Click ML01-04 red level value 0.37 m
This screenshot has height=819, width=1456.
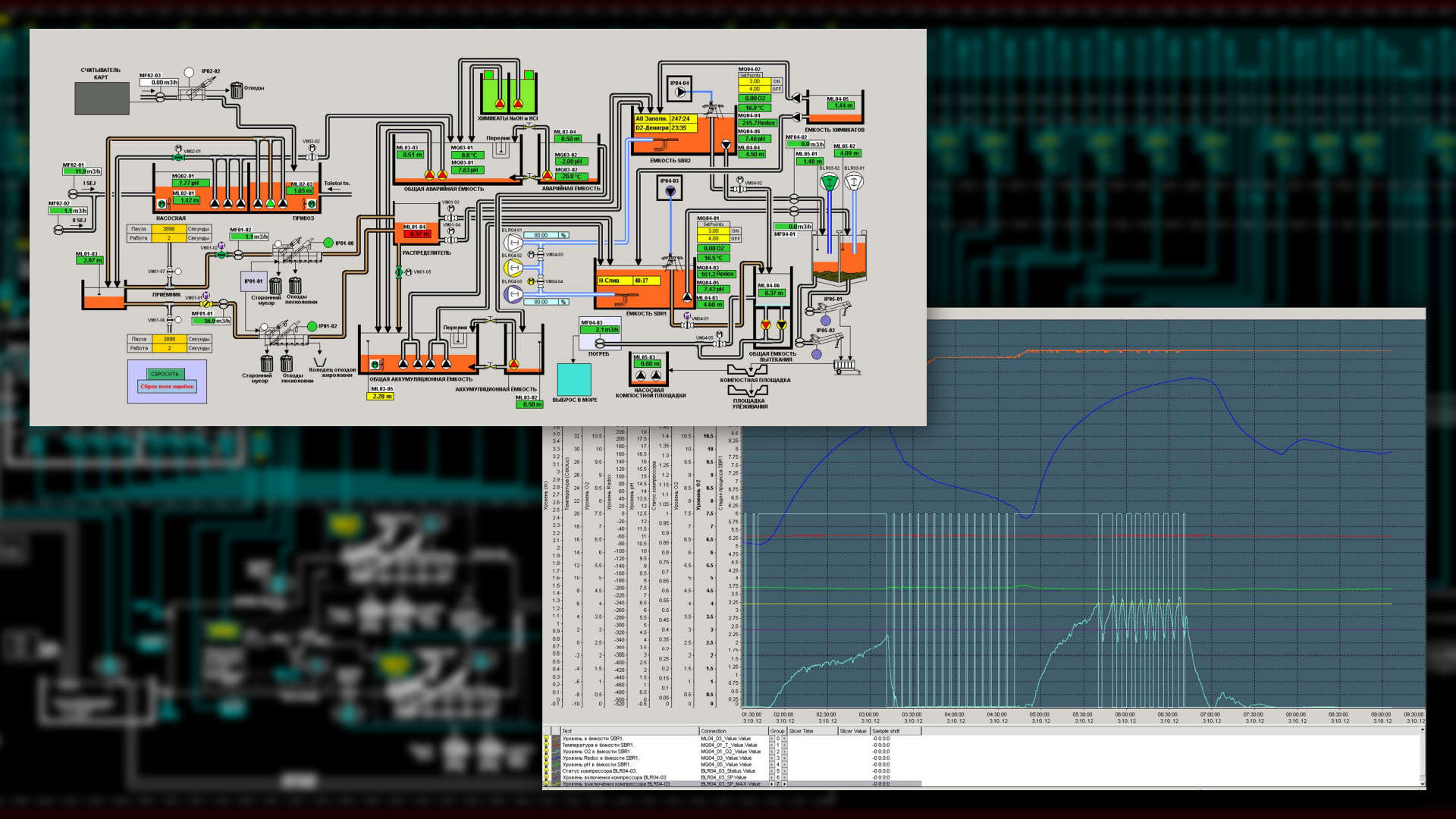point(417,234)
